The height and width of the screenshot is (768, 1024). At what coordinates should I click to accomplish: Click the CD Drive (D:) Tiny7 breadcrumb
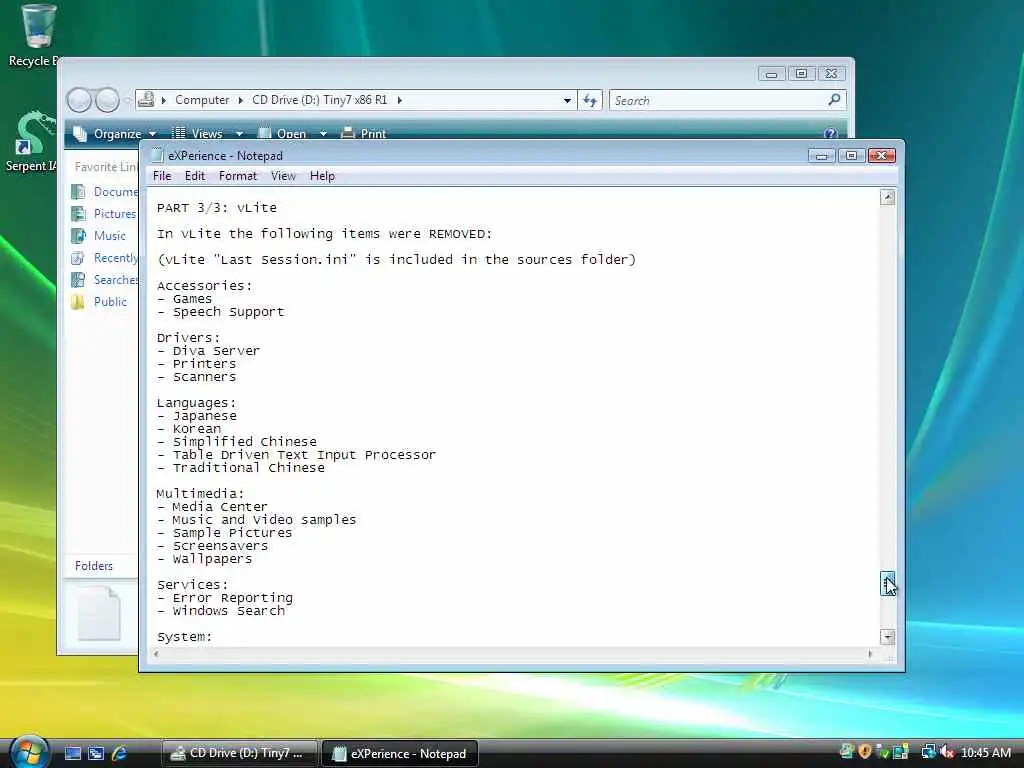[319, 100]
